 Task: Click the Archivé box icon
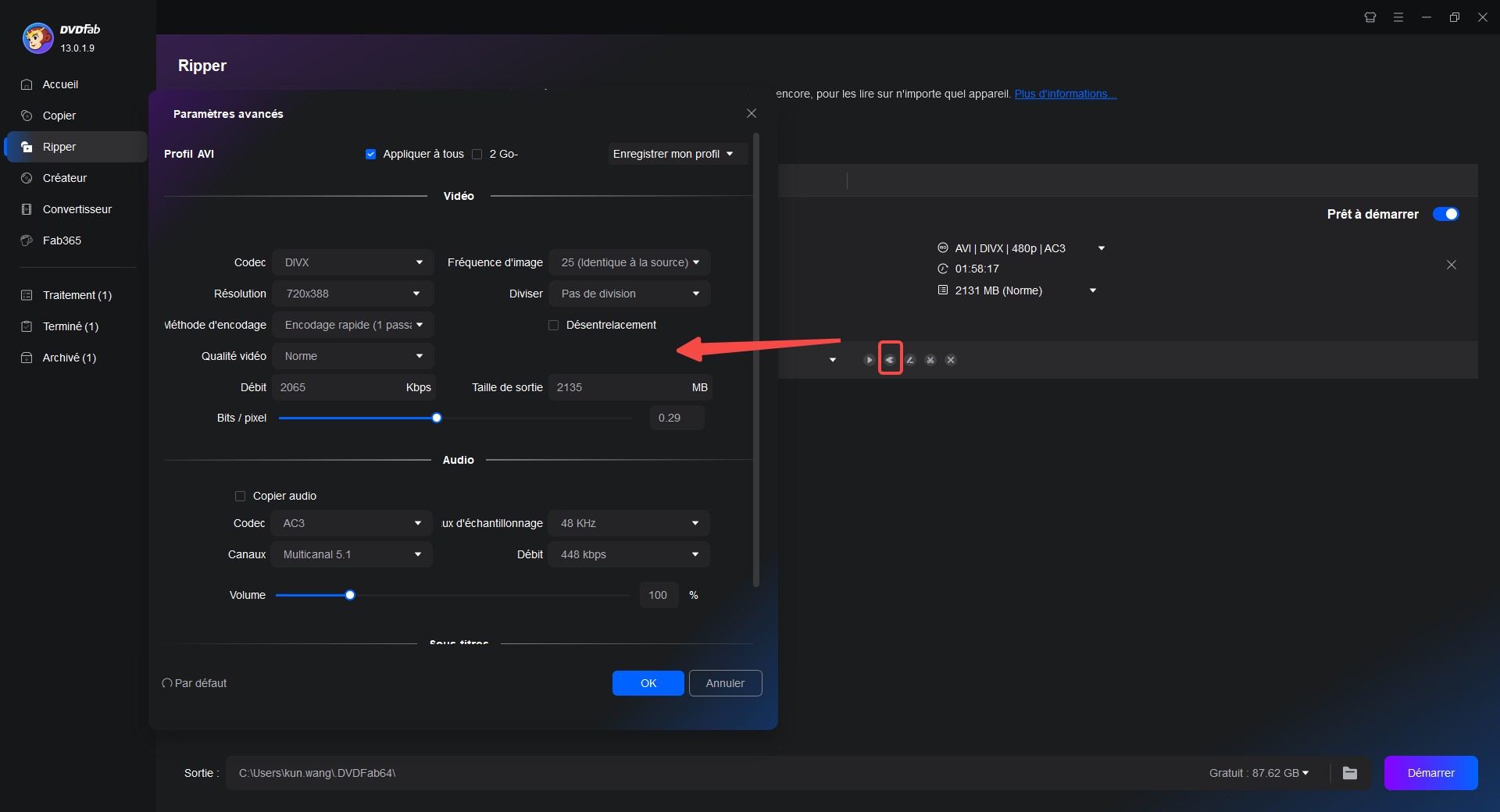pyautogui.click(x=27, y=358)
